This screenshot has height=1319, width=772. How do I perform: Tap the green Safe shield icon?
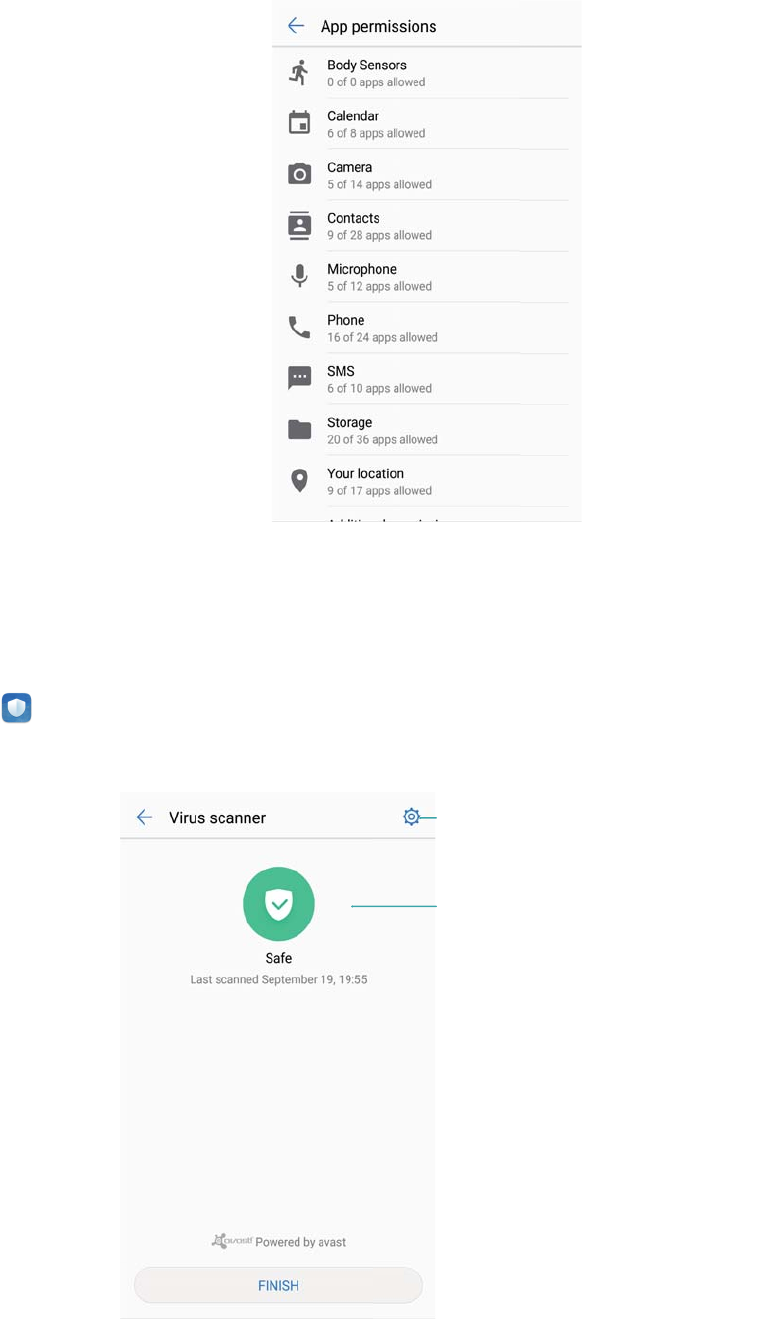(x=279, y=904)
